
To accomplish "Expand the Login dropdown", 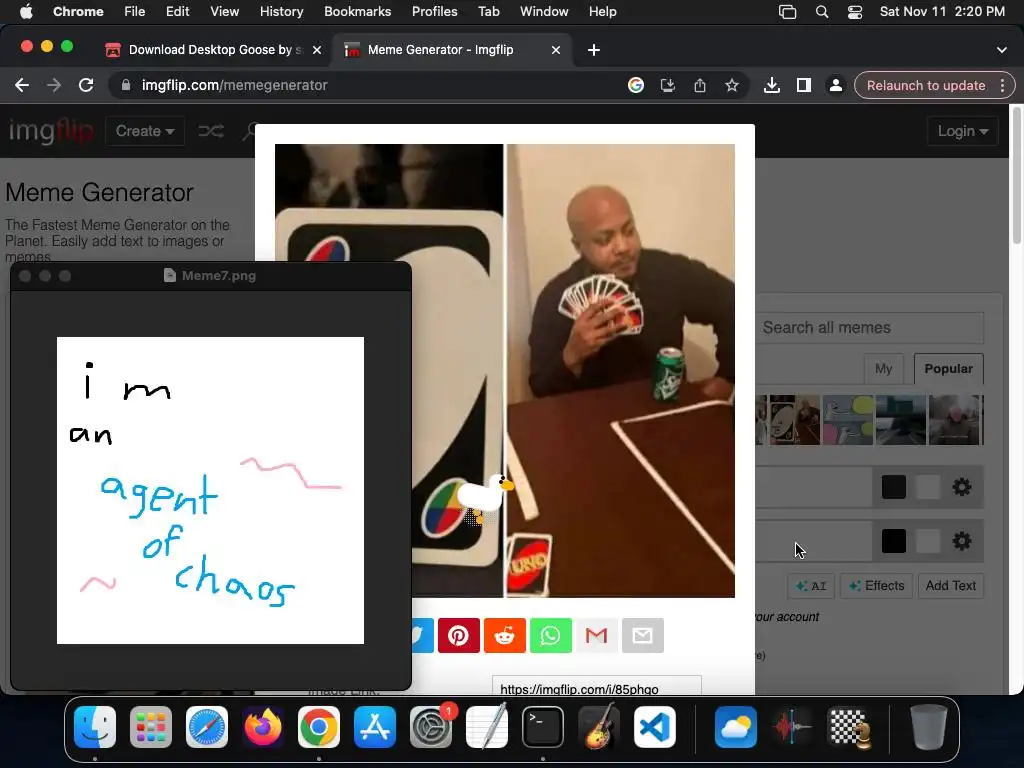I will coord(963,131).
